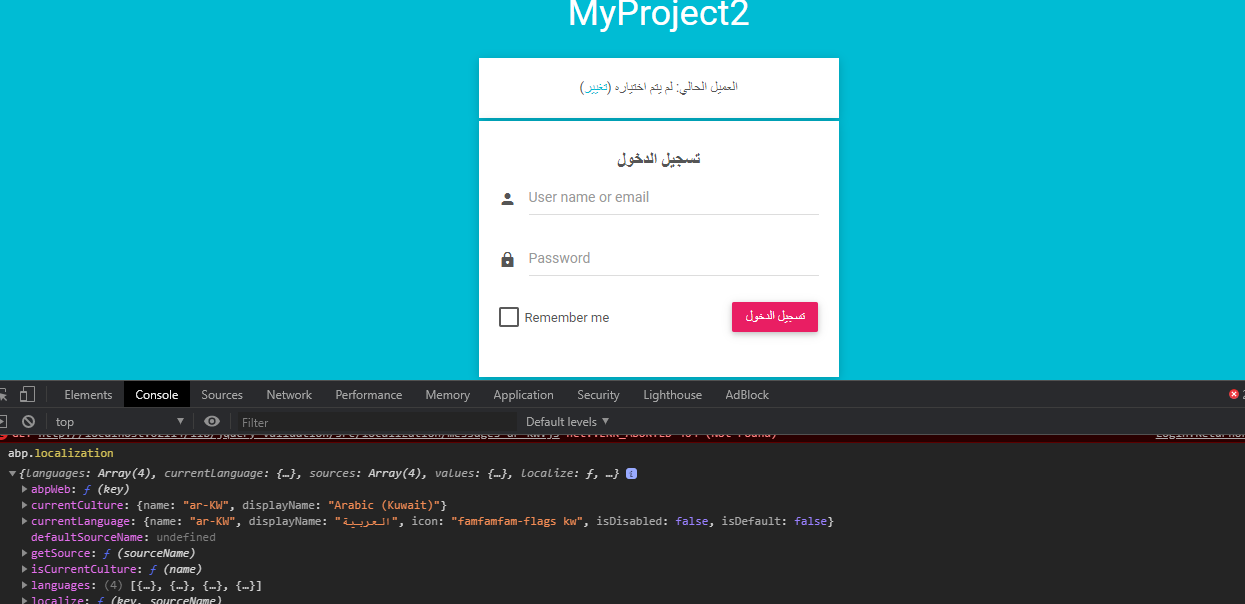
Task: Toggle the device toolbar icon
Action: click(x=26, y=394)
